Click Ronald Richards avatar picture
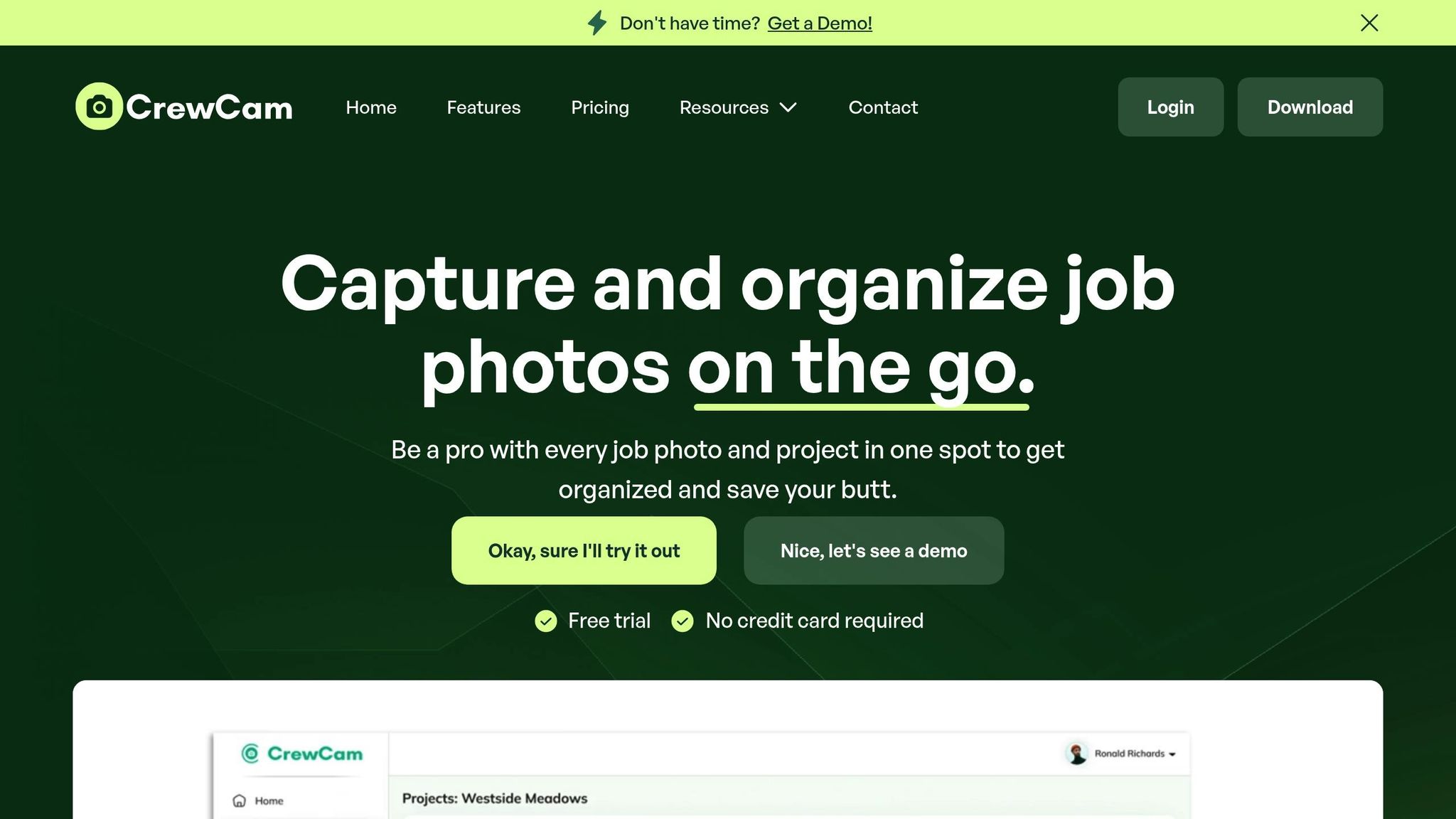The width and height of the screenshot is (1456, 819). (1078, 754)
